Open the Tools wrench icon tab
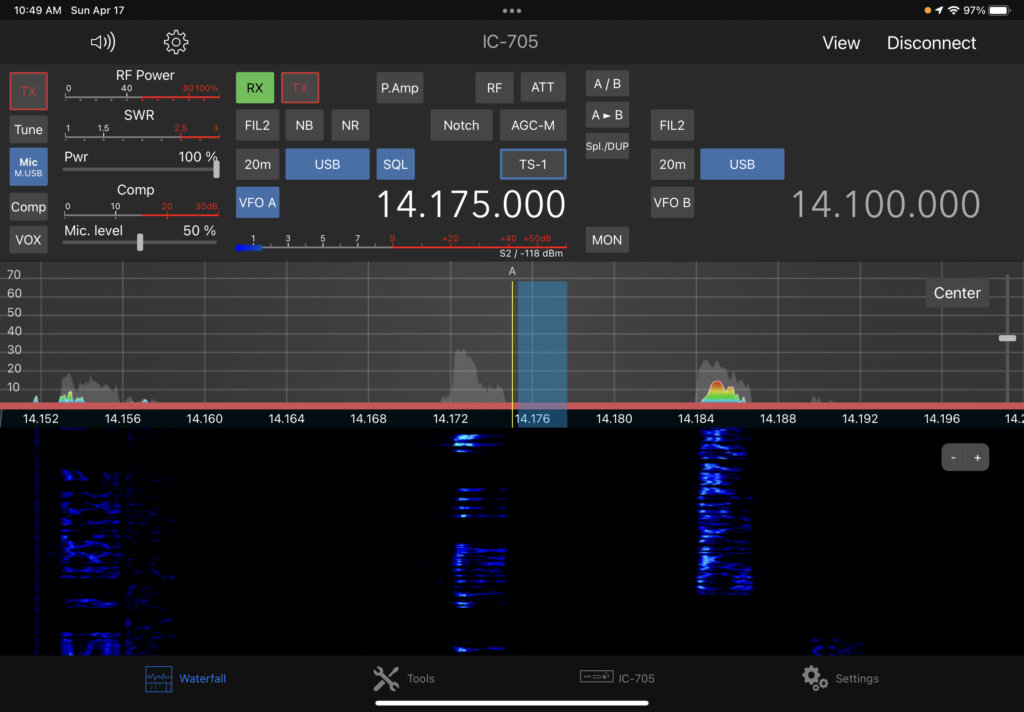The width and height of the screenshot is (1024, 712). (x=386, y=679)
